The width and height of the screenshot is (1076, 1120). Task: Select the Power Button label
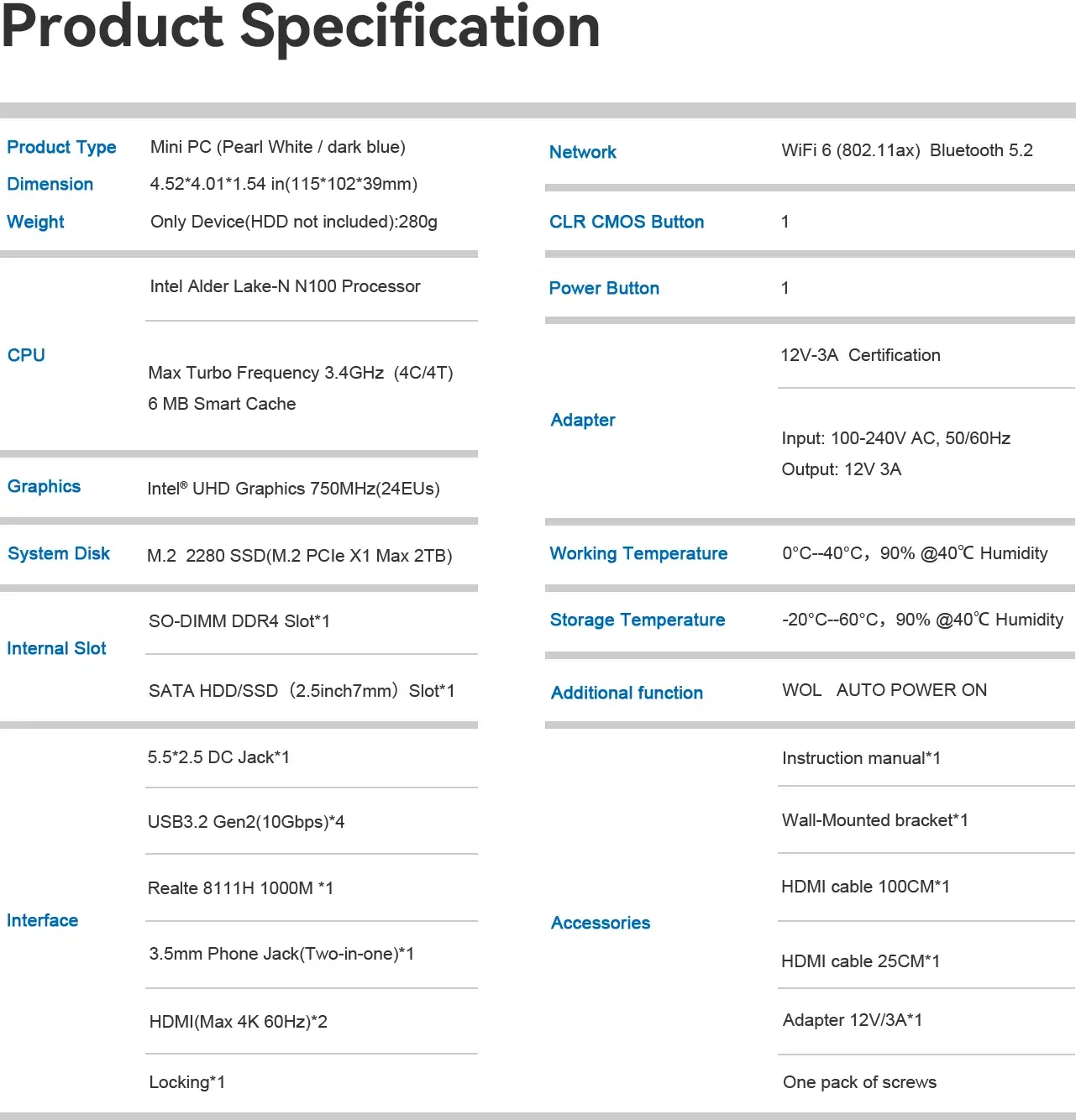pyautogui.click(x=604, y=288)
